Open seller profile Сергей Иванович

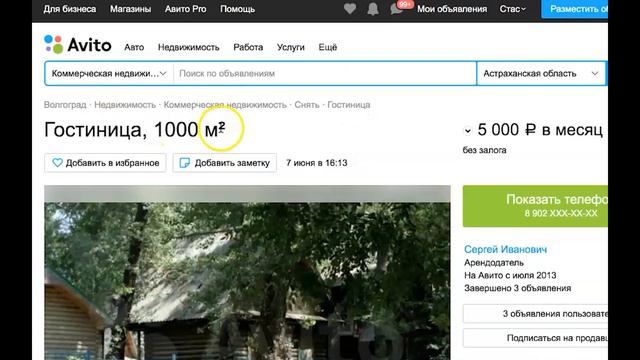(x=505, y=249)
